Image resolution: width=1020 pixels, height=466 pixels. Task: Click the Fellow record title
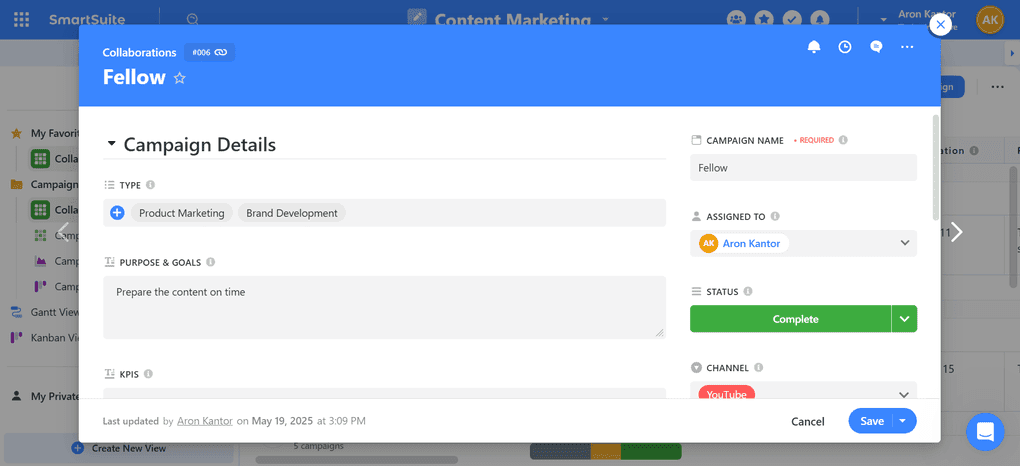pos(134,77)
